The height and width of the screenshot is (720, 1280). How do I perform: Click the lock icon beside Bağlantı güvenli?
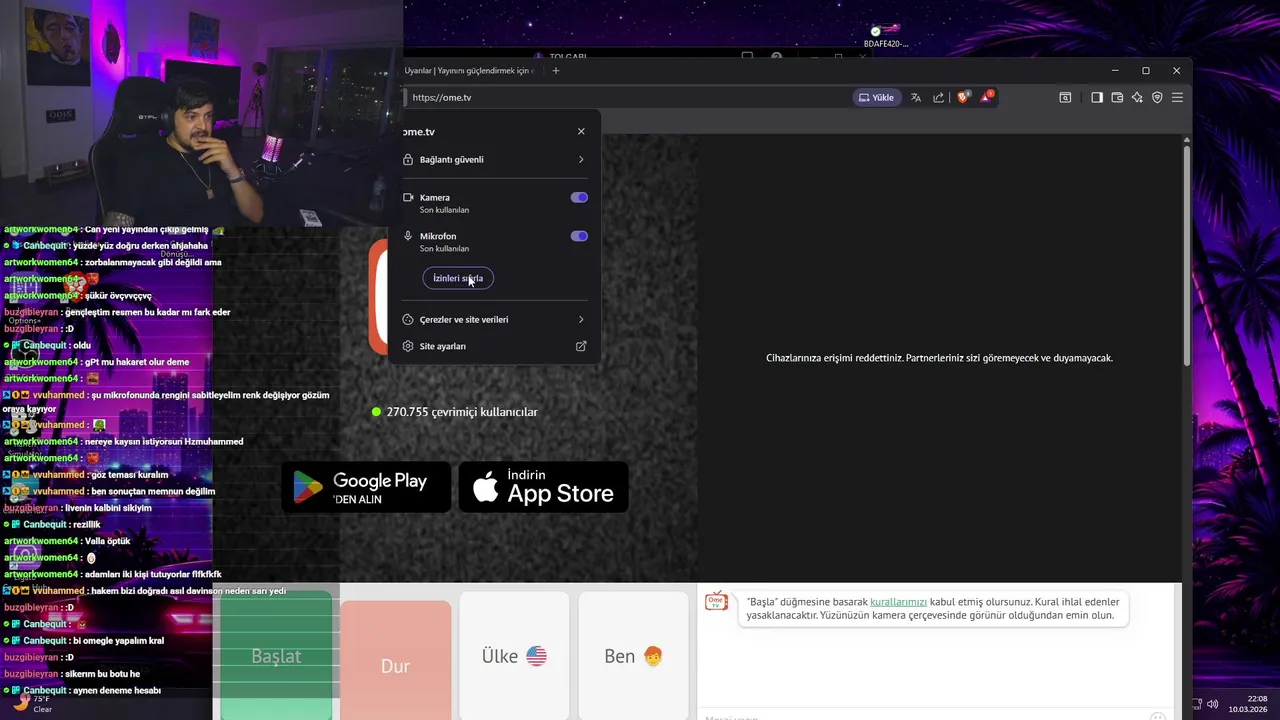[408, 160]
